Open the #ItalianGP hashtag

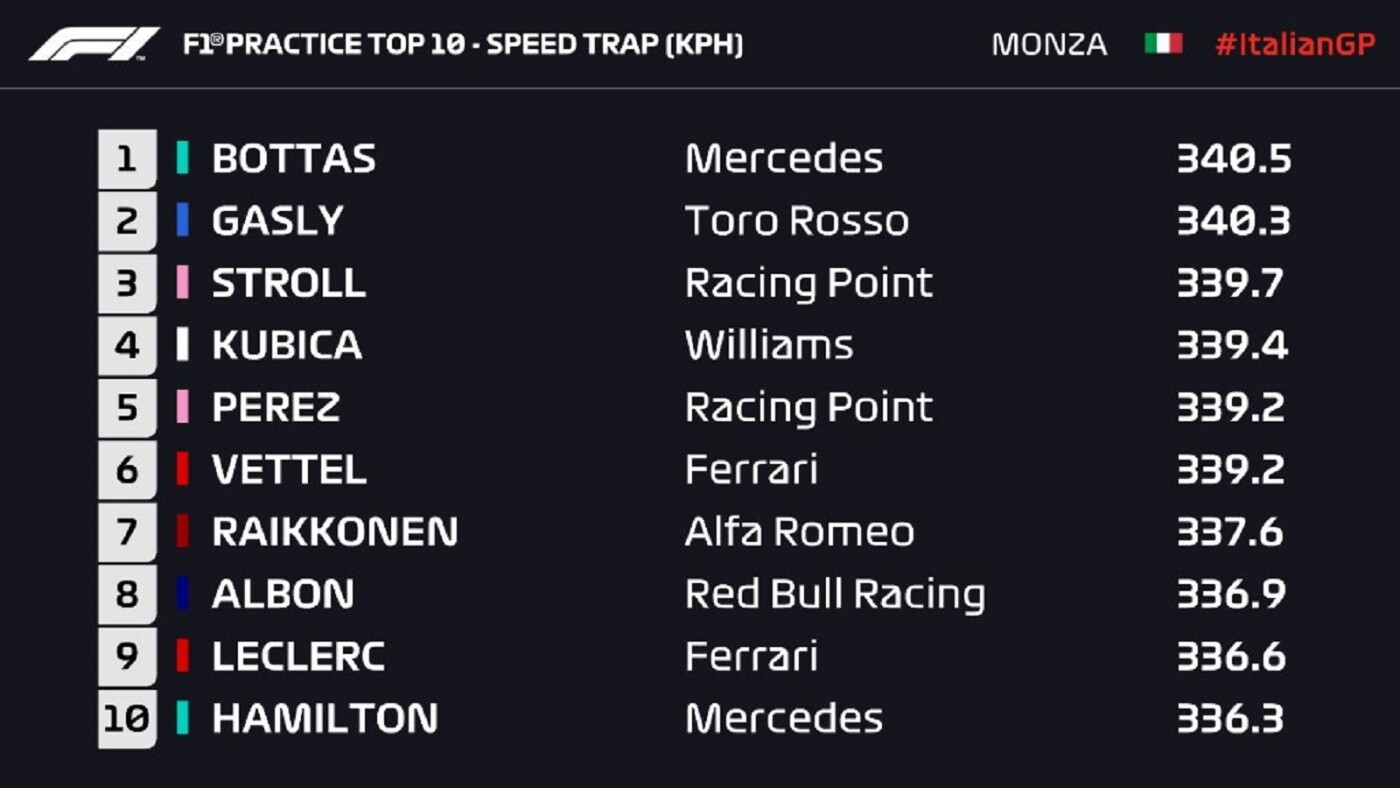1295,45
